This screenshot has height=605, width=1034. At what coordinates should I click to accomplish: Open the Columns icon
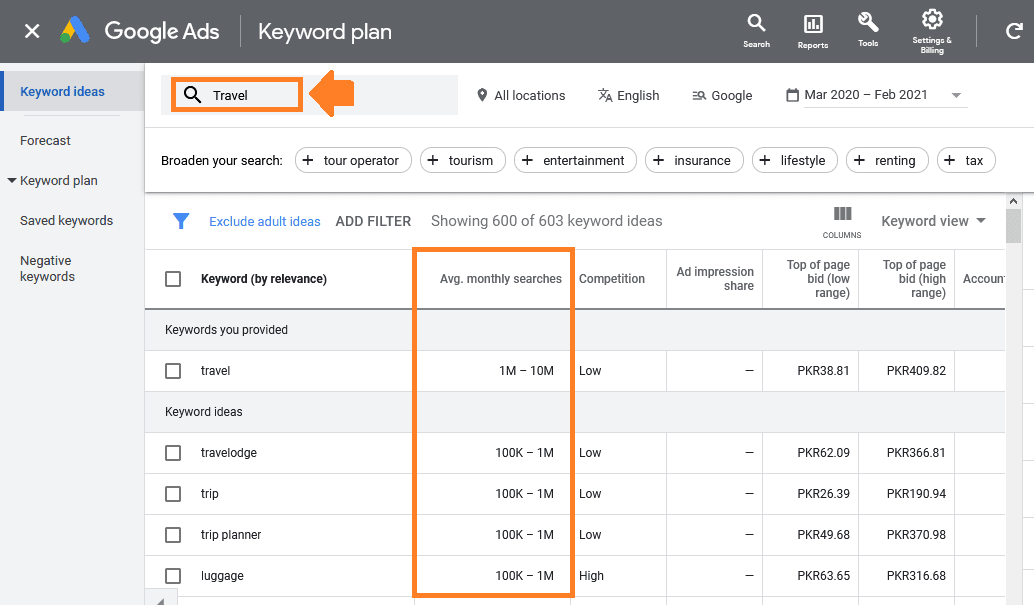[842, 220]
